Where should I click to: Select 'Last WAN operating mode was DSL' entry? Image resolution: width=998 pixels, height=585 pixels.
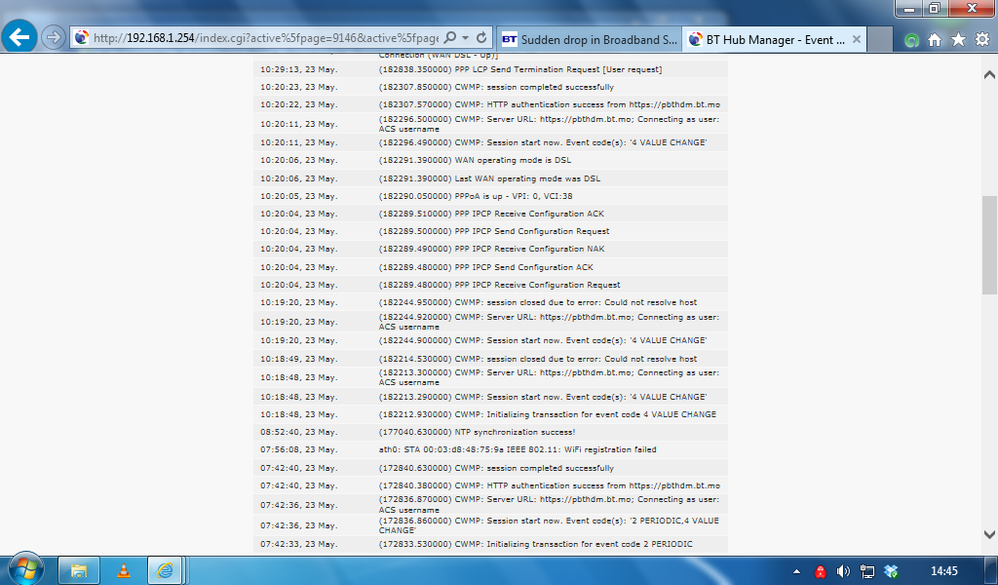point(491,178)
